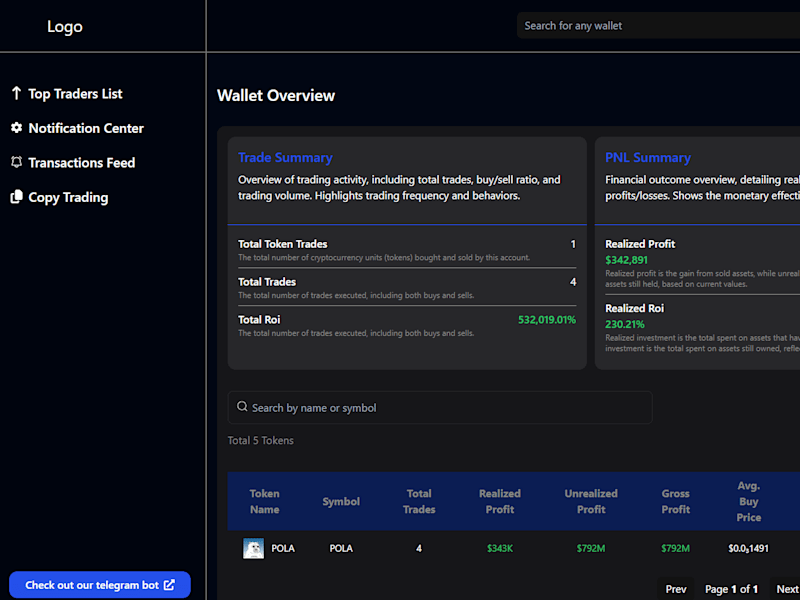Click the Prev pagination button
Viewport: 800px width, 600px height.
click(x=676, y=589)
